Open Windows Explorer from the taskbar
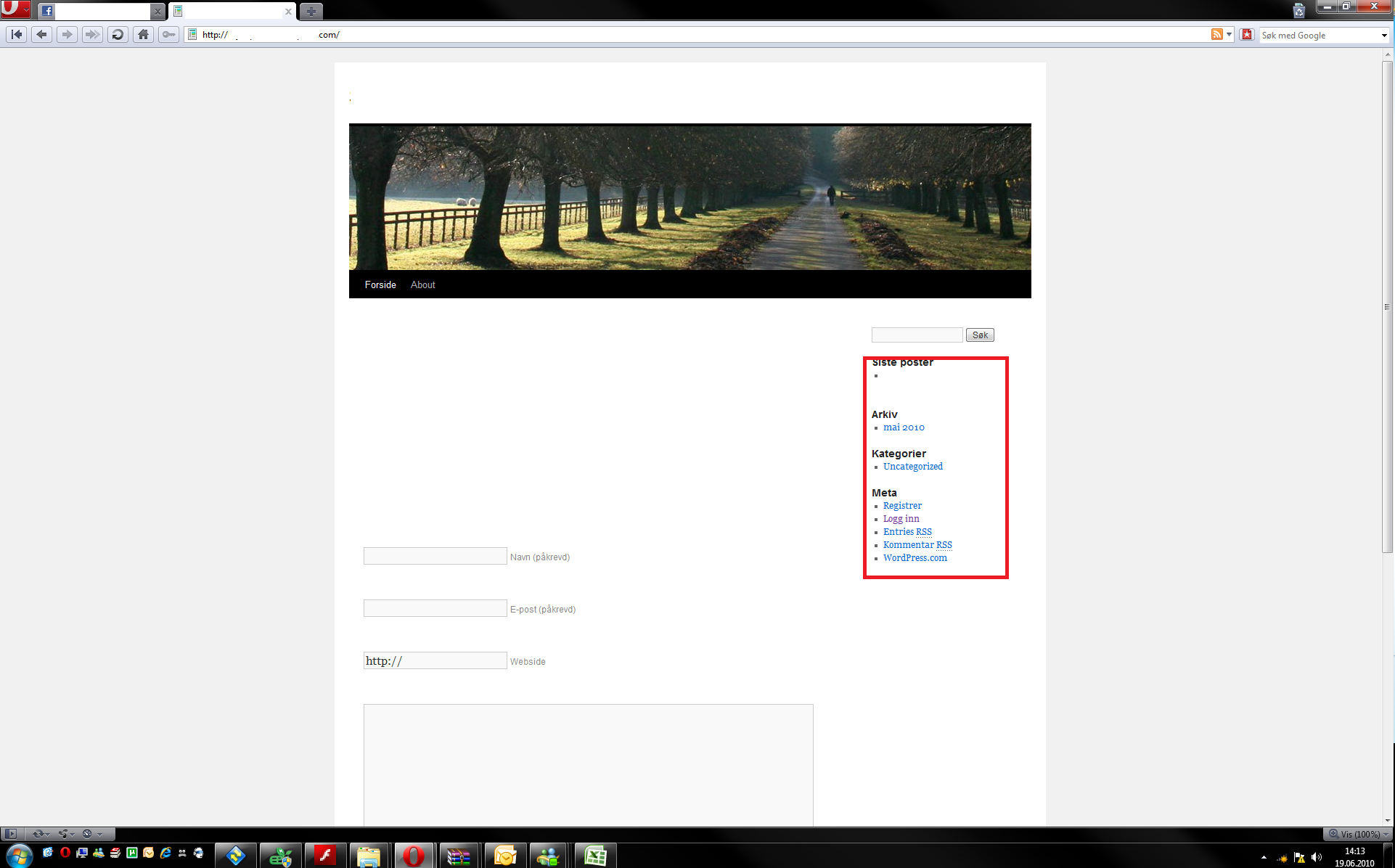1395x868 pixels. [x=369, y=856]
